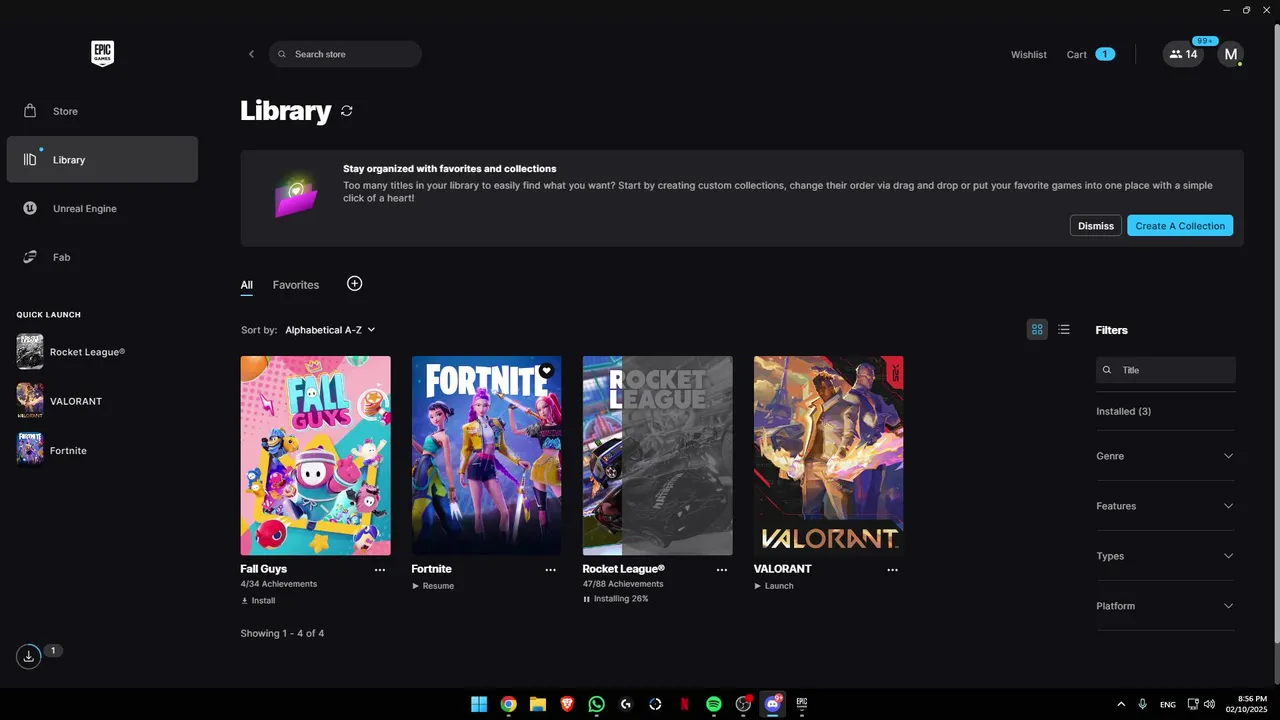Open Netflix from the taskbar
Viewport: 1280px width, 720px height.
[x=684, y=704]
